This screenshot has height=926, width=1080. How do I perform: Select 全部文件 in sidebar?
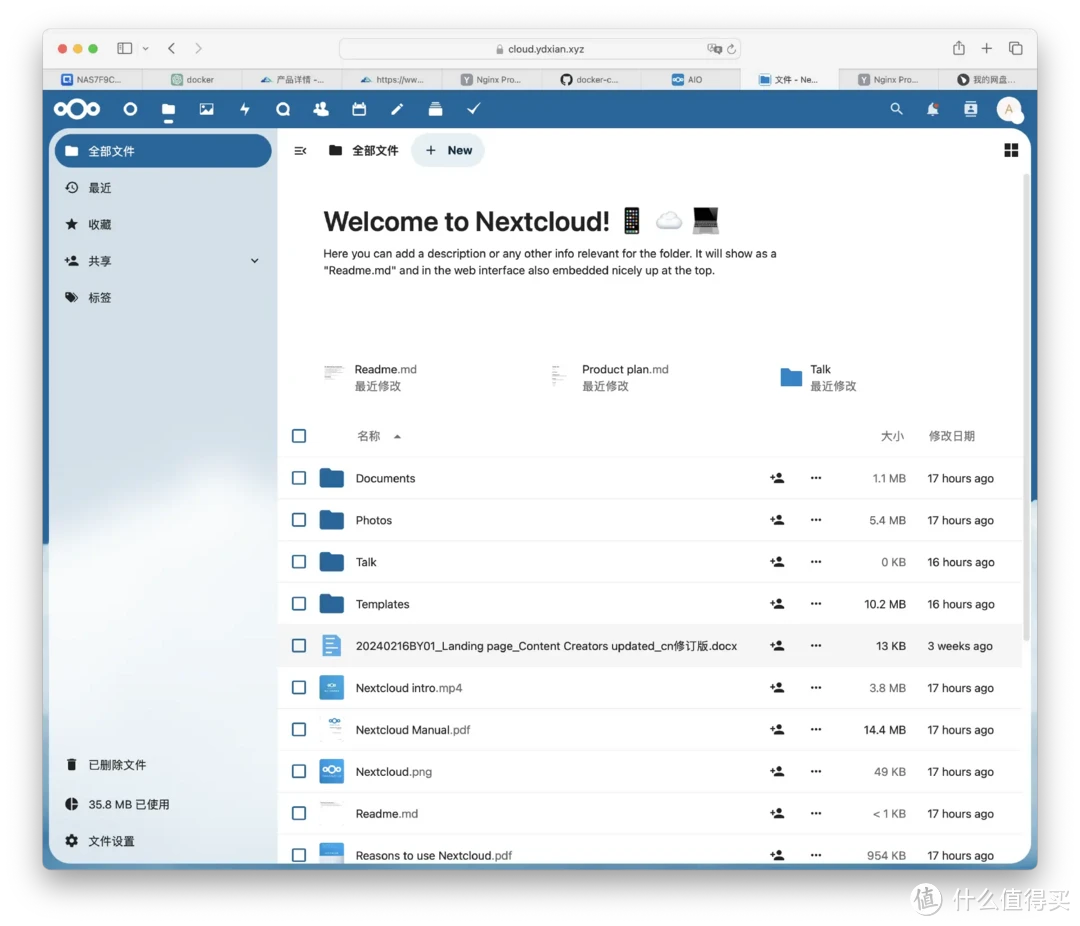(163, 151)
